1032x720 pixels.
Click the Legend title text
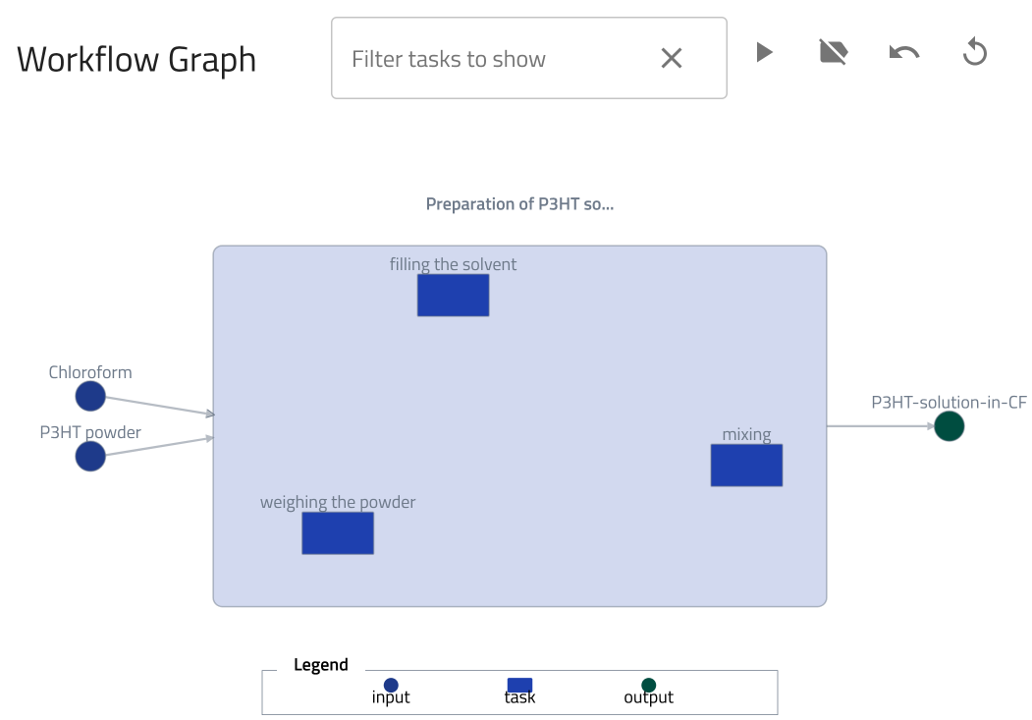coord(321,665)
